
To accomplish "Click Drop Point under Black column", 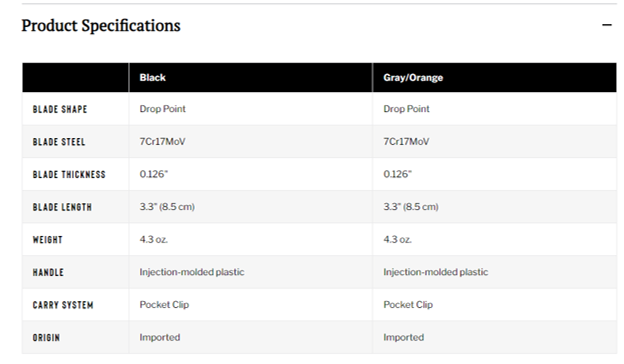I will pos(162,109).
